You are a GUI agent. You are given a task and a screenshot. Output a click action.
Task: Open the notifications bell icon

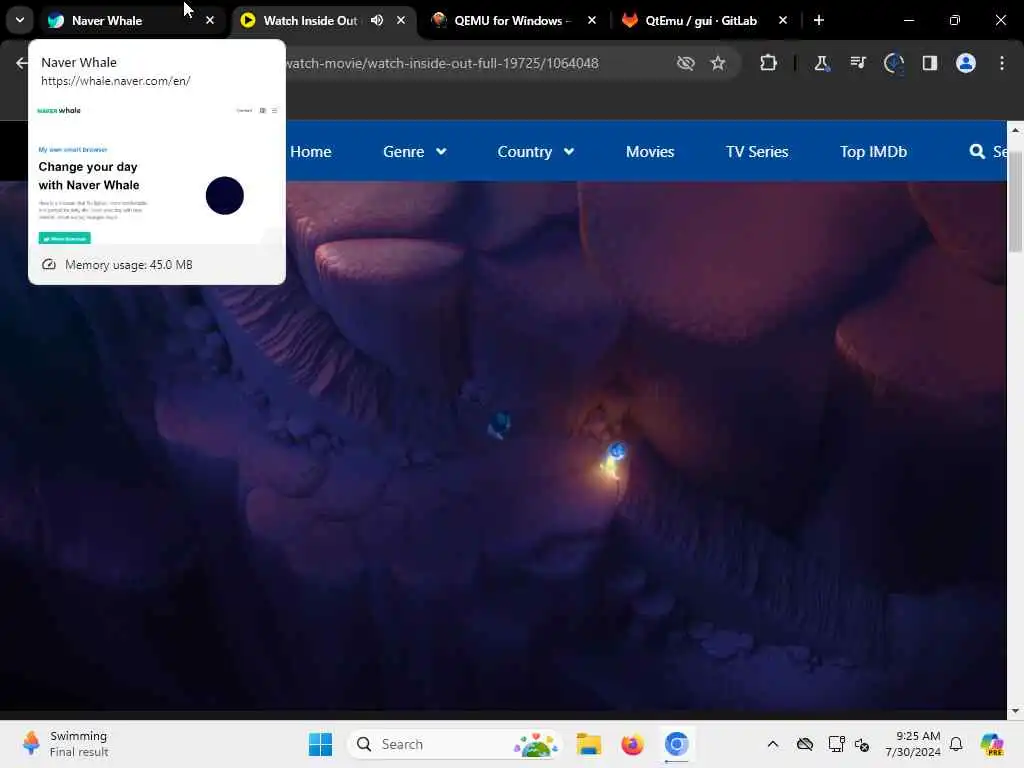pos(956,744)
